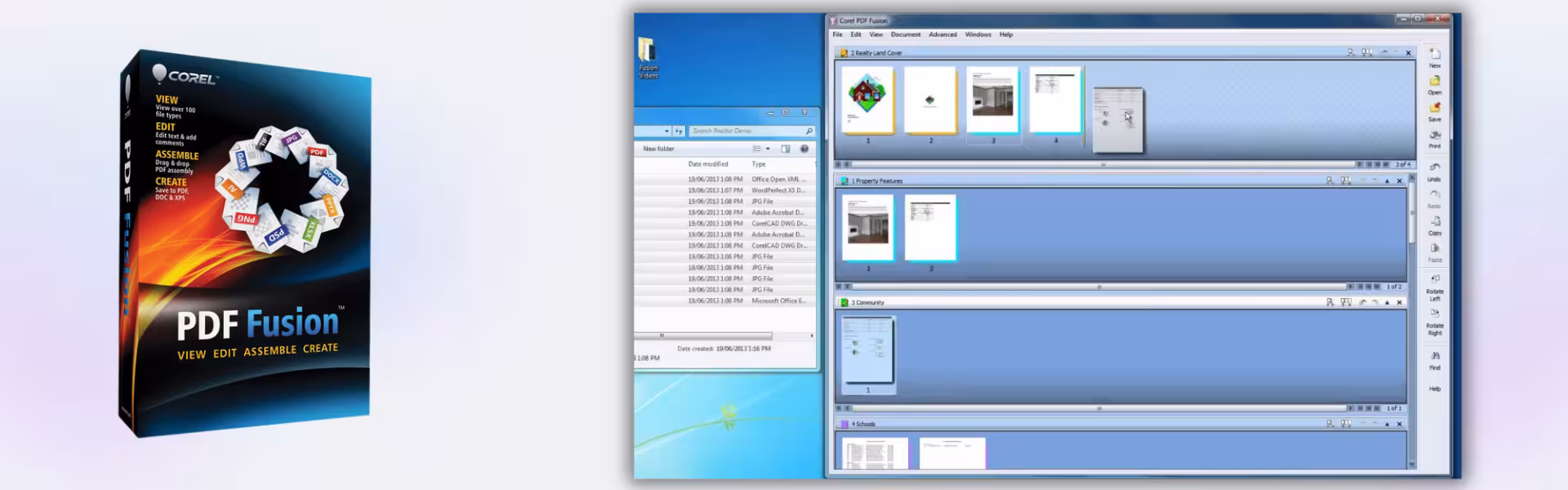Select page 2 thumbnail in Realty Land Cover

point(930,100)
